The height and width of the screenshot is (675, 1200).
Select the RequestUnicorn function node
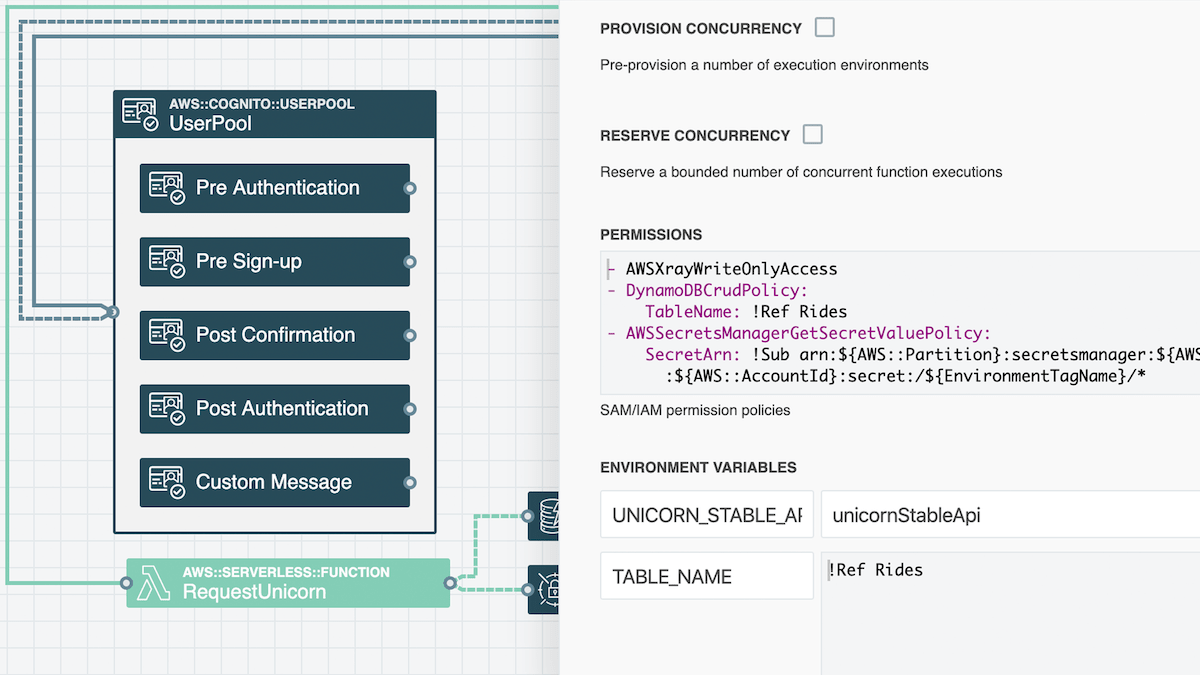(288, 583)
